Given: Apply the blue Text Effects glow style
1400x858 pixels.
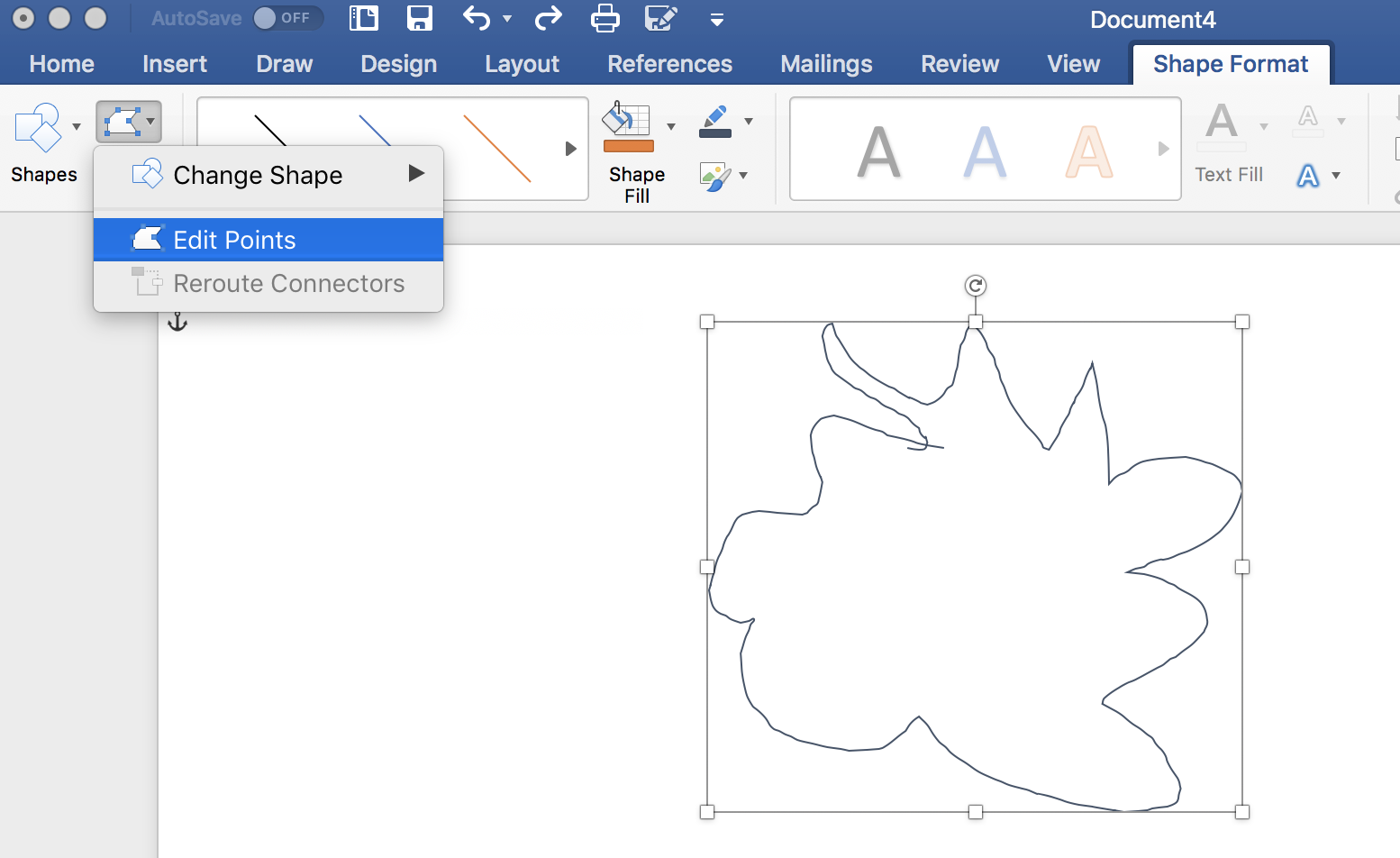Looking at the screenshot, I should [1308, 177].
